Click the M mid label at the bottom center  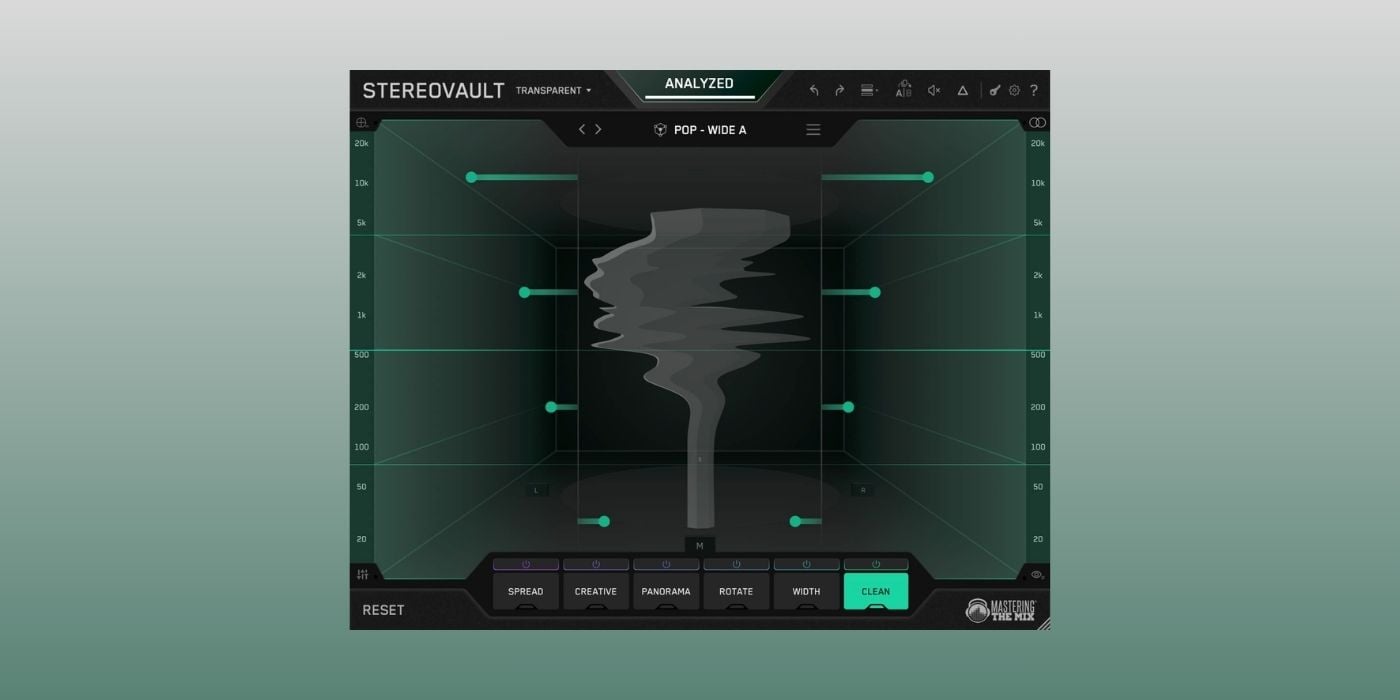pos(700,546)
